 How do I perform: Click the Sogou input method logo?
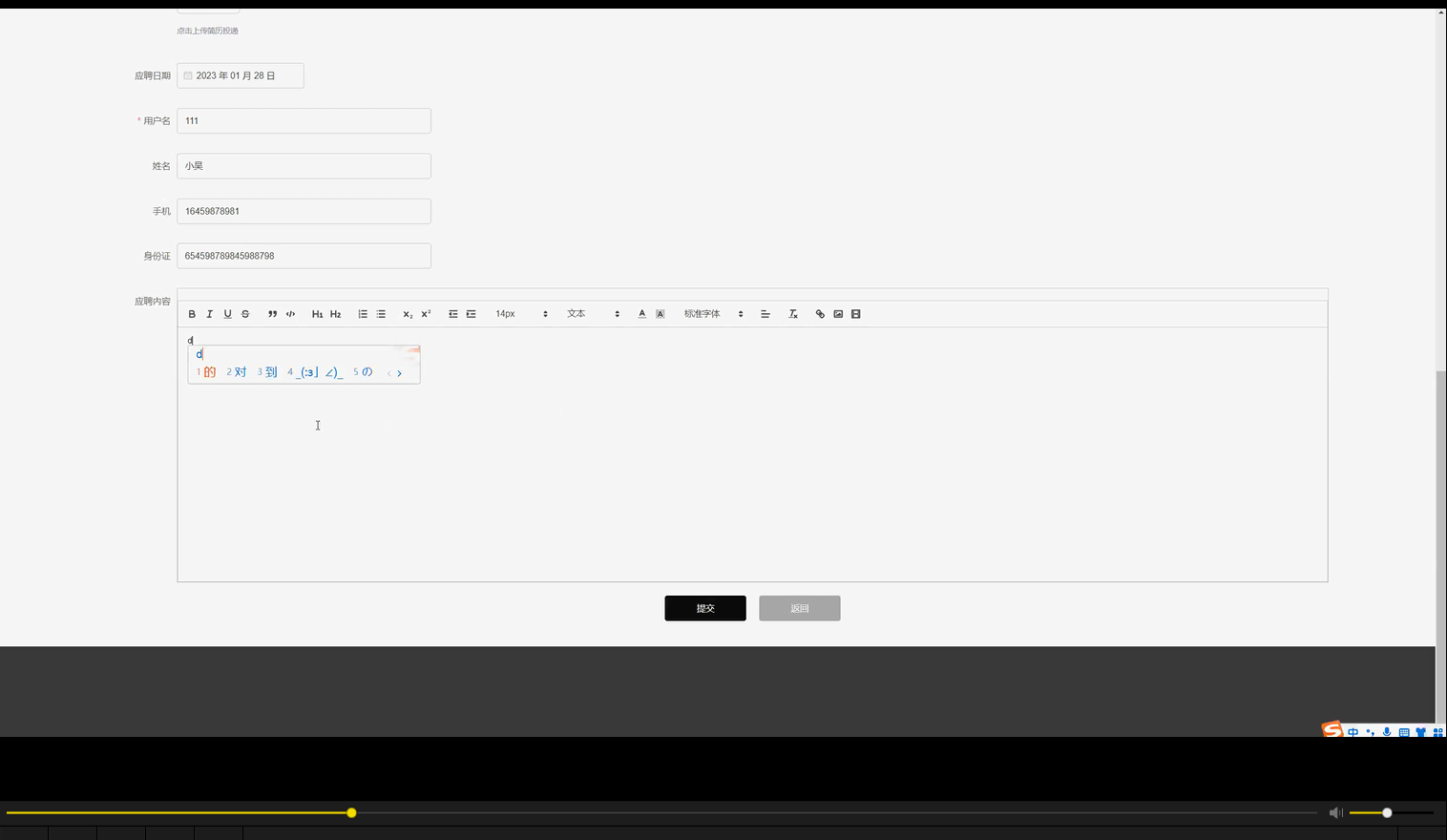point(1332,730)
